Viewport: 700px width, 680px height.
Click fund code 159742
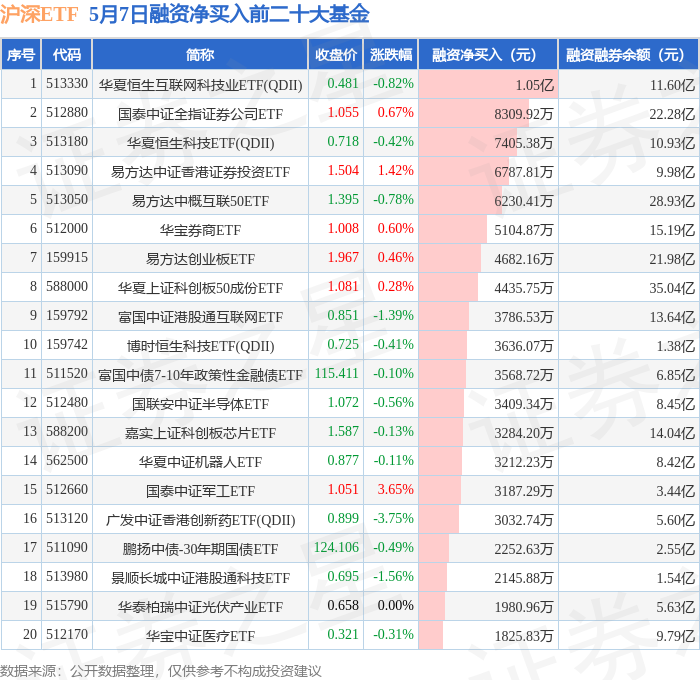(x=67, y=345)
